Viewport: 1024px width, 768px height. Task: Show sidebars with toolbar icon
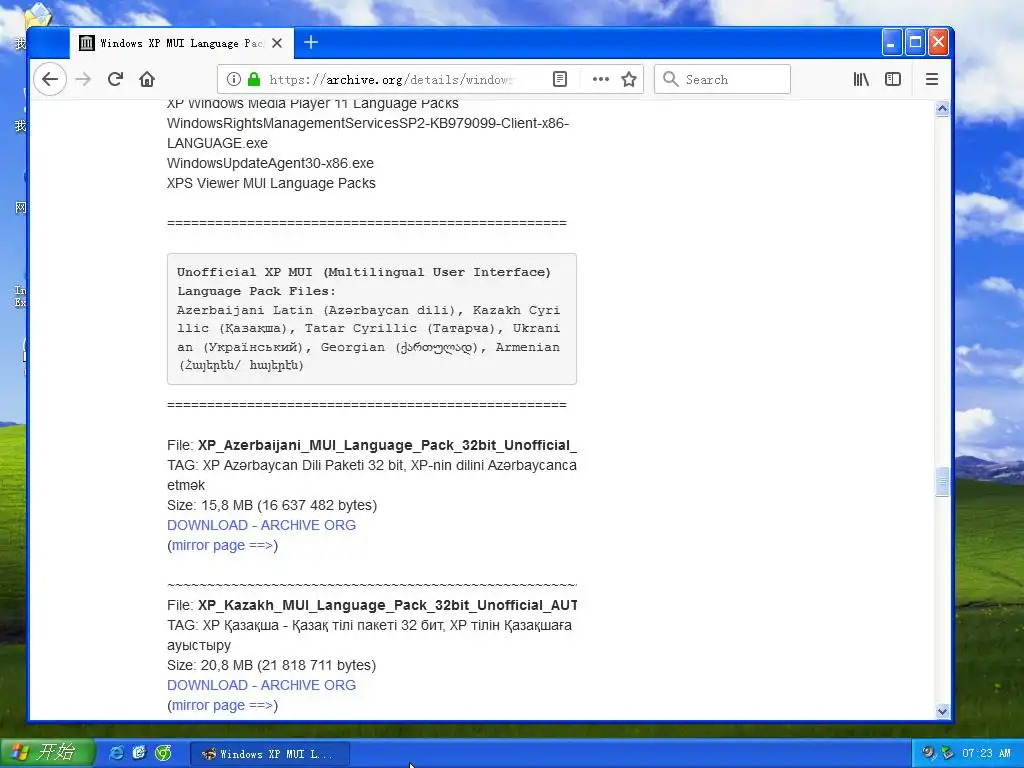click(893, 79)
